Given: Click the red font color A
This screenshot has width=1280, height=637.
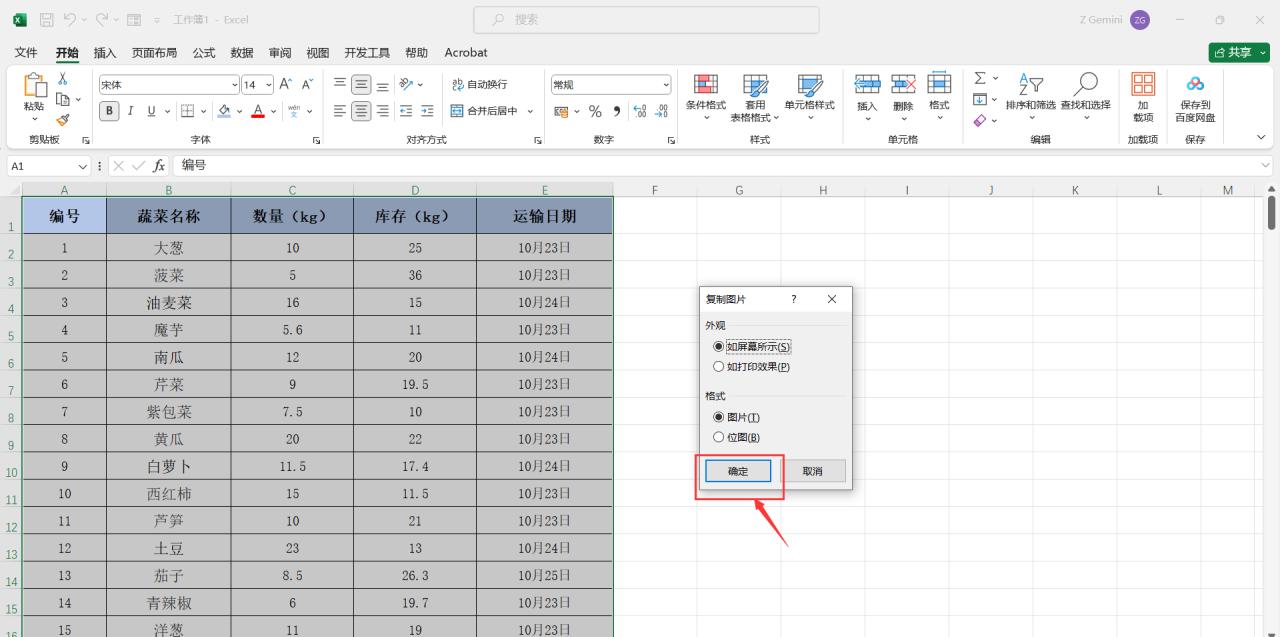Looking at the screenshot, I should (258, 111).
